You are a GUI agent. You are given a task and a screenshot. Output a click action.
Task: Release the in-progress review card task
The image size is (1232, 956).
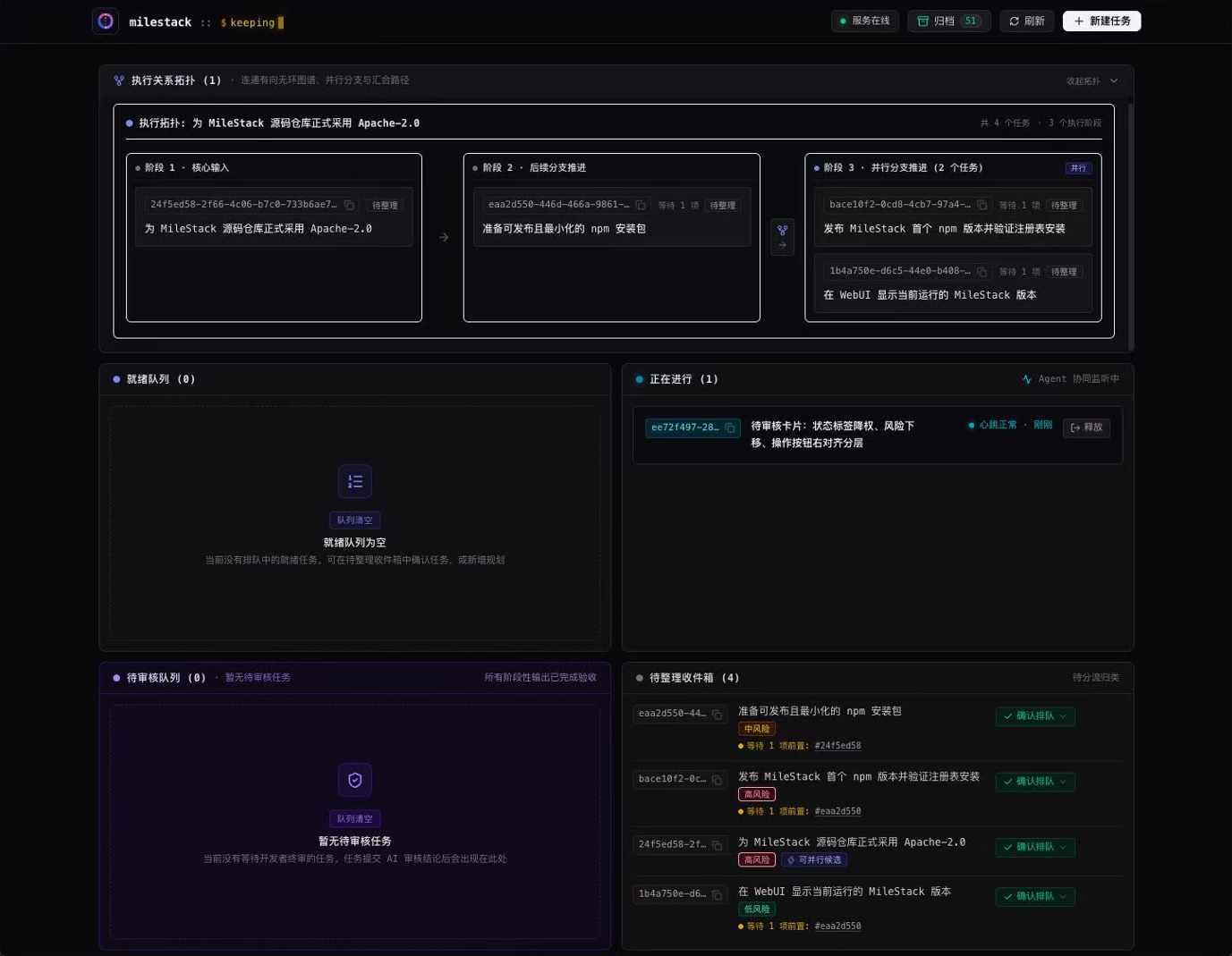[1086, 427]
